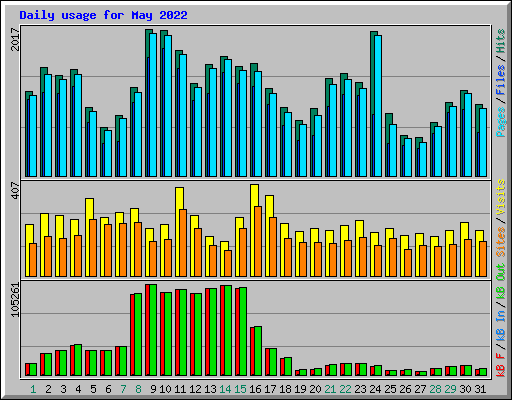Click day 24 on the x-axis
512x400 pixels.
point(375,389)
